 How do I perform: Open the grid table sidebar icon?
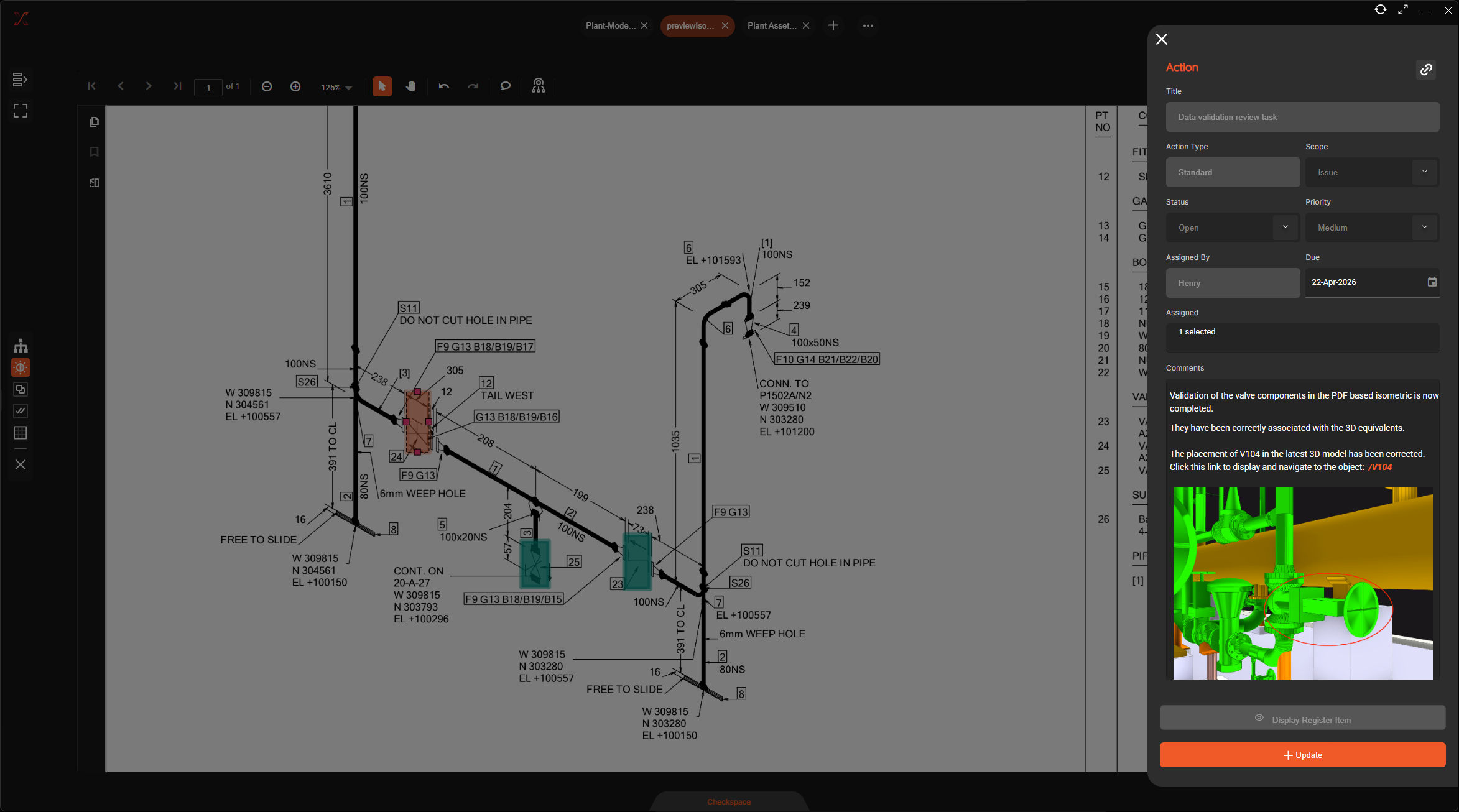point(21,433)
